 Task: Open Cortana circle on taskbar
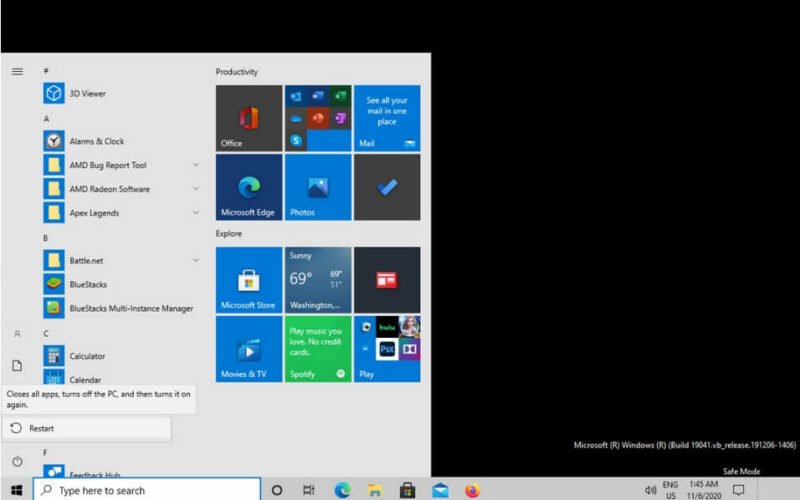click(x=277, y=490)
